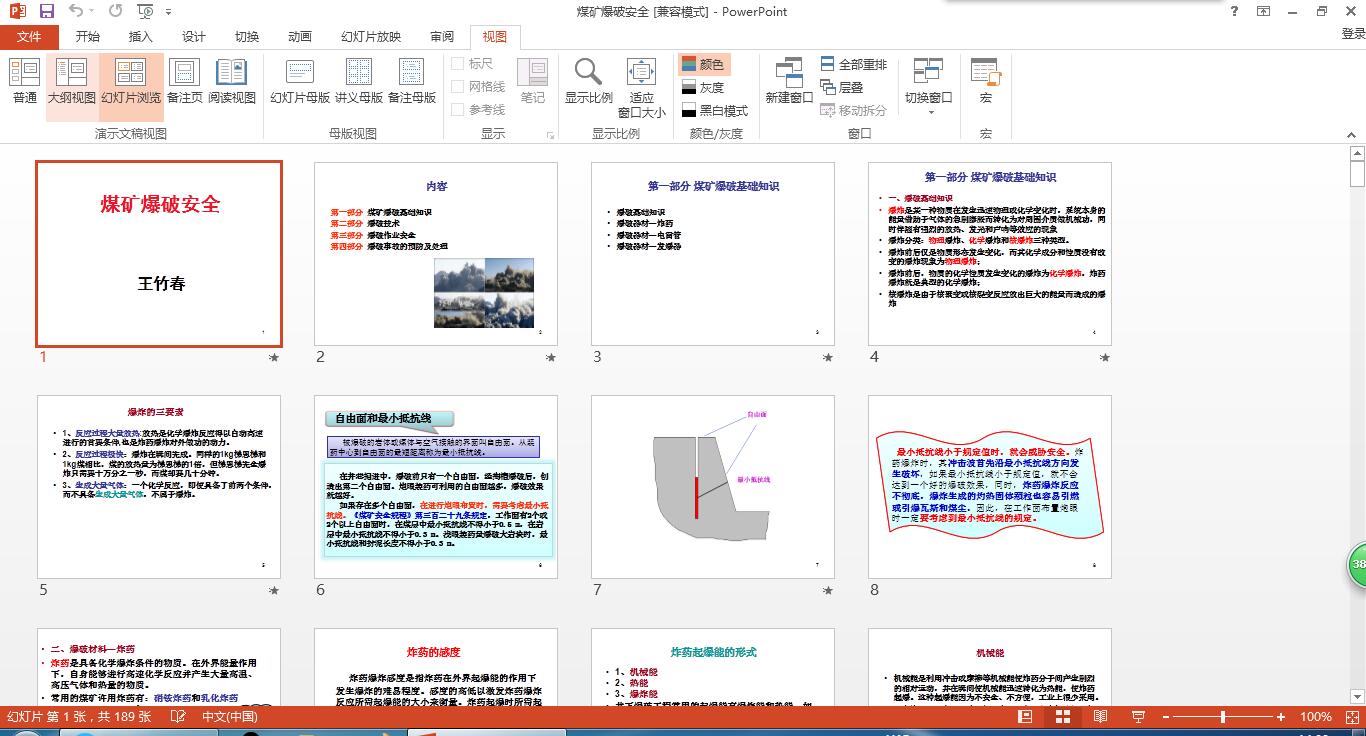Click 100% zoom level

[1315, 717]
